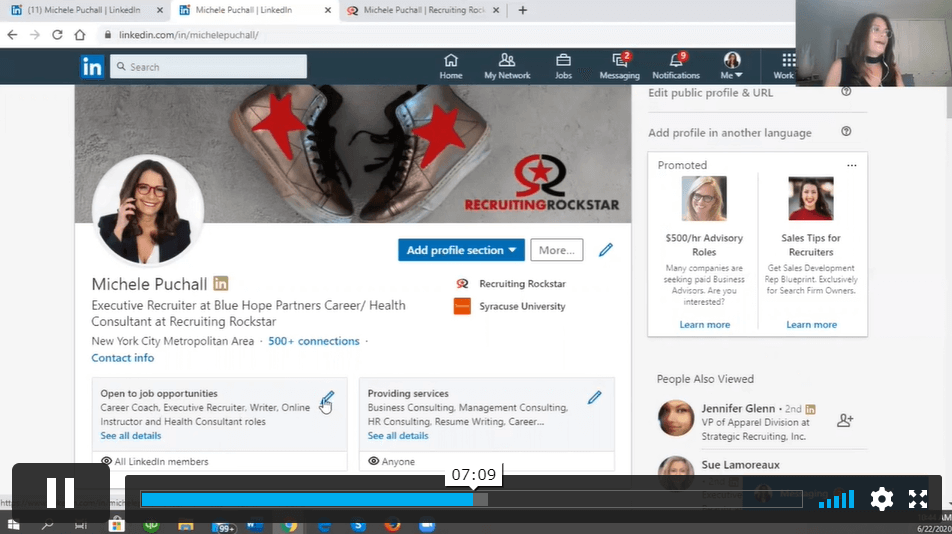Edit Open to job opportunities pencil
This screenshot has height=534, width=952.
(x=327, y=398)
